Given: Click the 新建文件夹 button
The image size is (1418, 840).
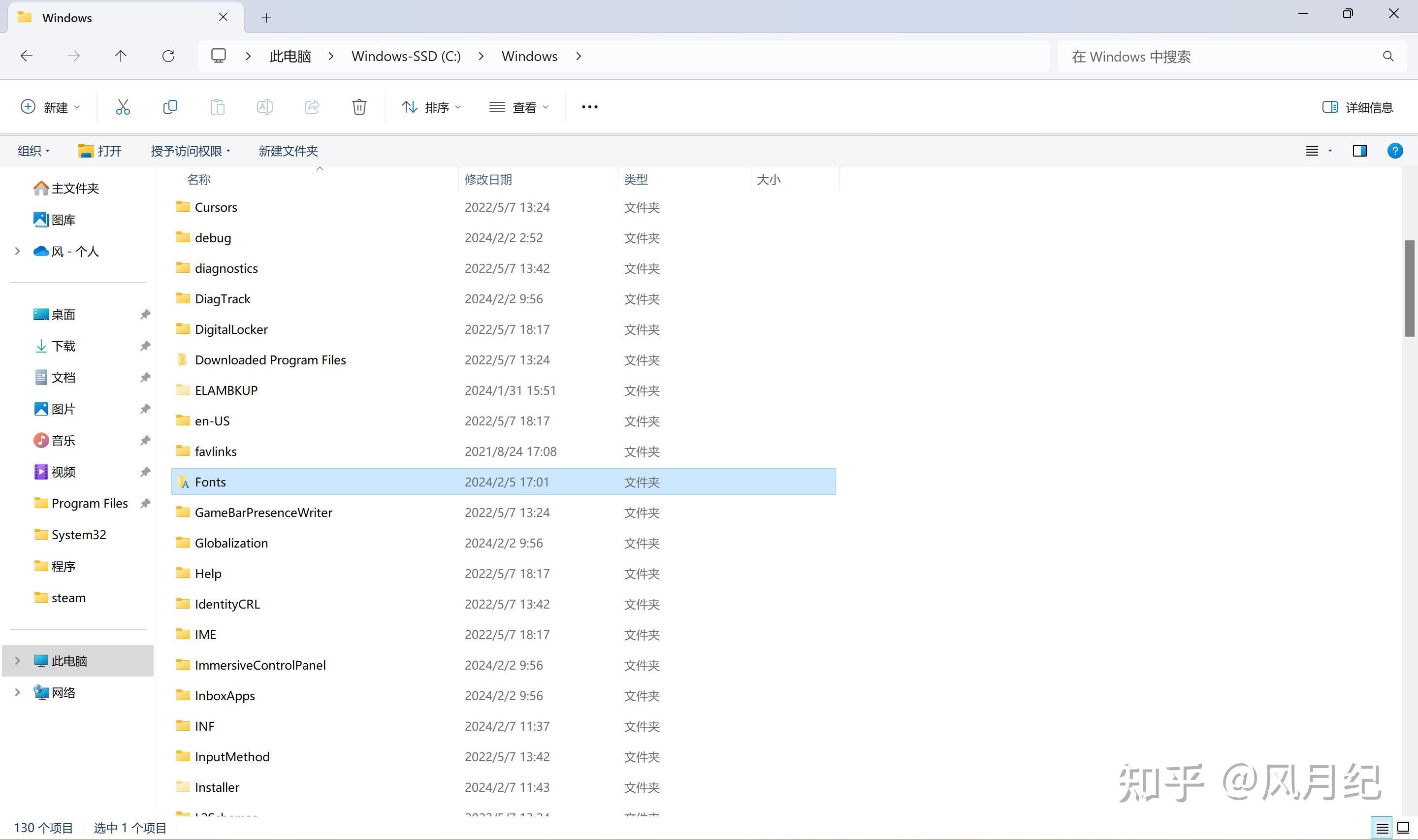Looking at the screenshot, I should coord(288,151).
